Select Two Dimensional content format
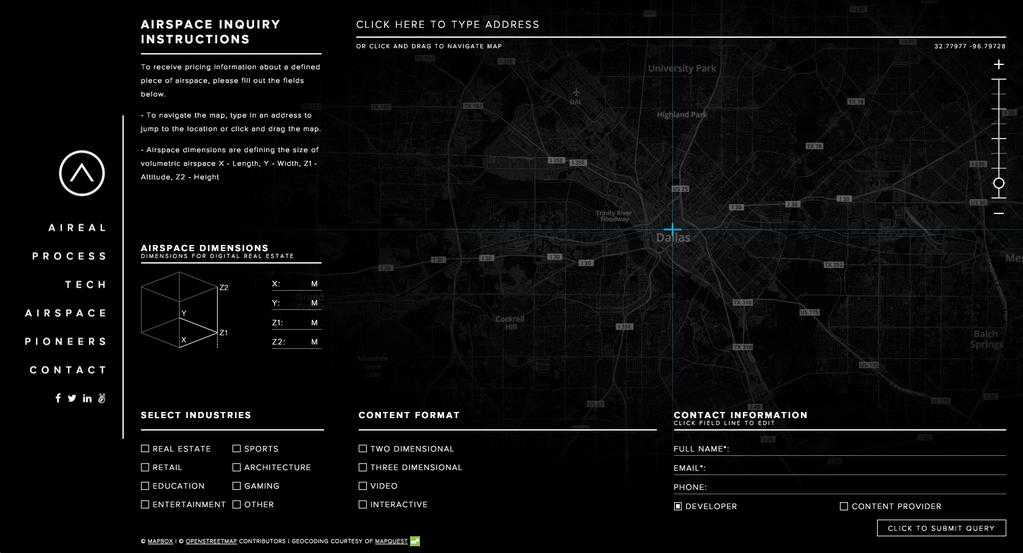 363,449
